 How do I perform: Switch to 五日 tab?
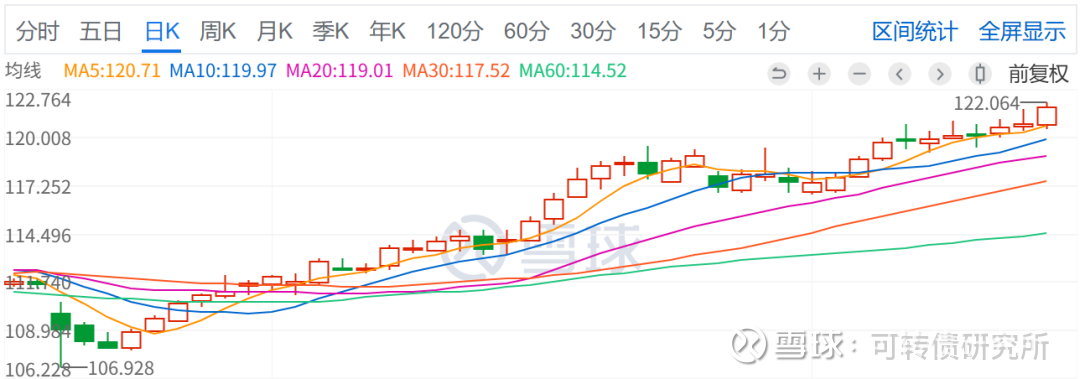pyautogui.click(x=101, y=31)
